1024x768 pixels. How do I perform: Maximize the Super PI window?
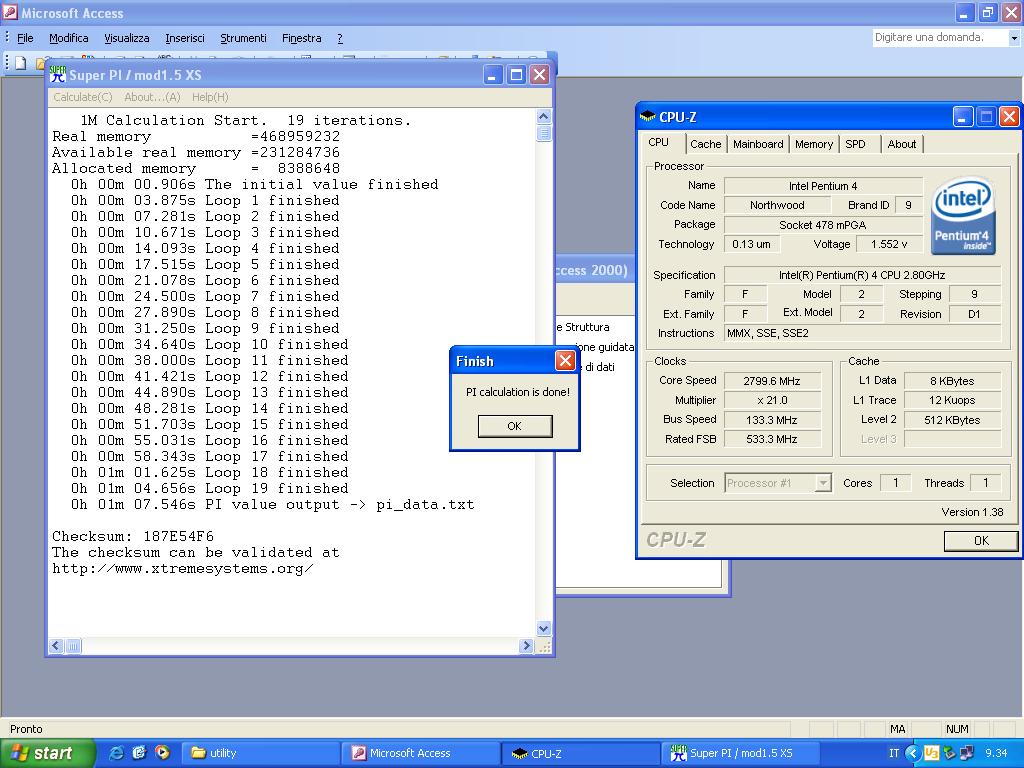pyautogui.click(x=516, y=75)
